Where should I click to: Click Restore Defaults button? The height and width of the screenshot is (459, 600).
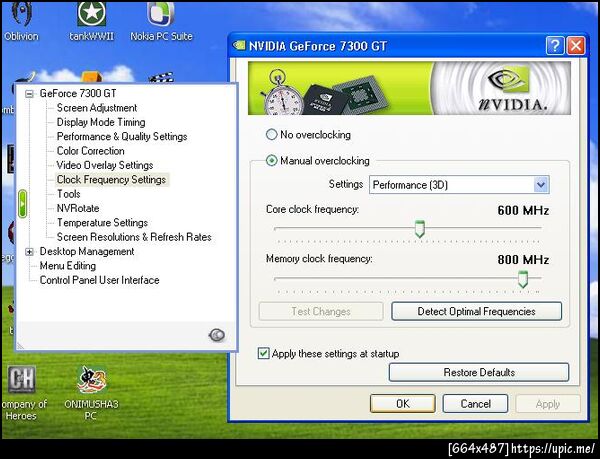point(479,372)
